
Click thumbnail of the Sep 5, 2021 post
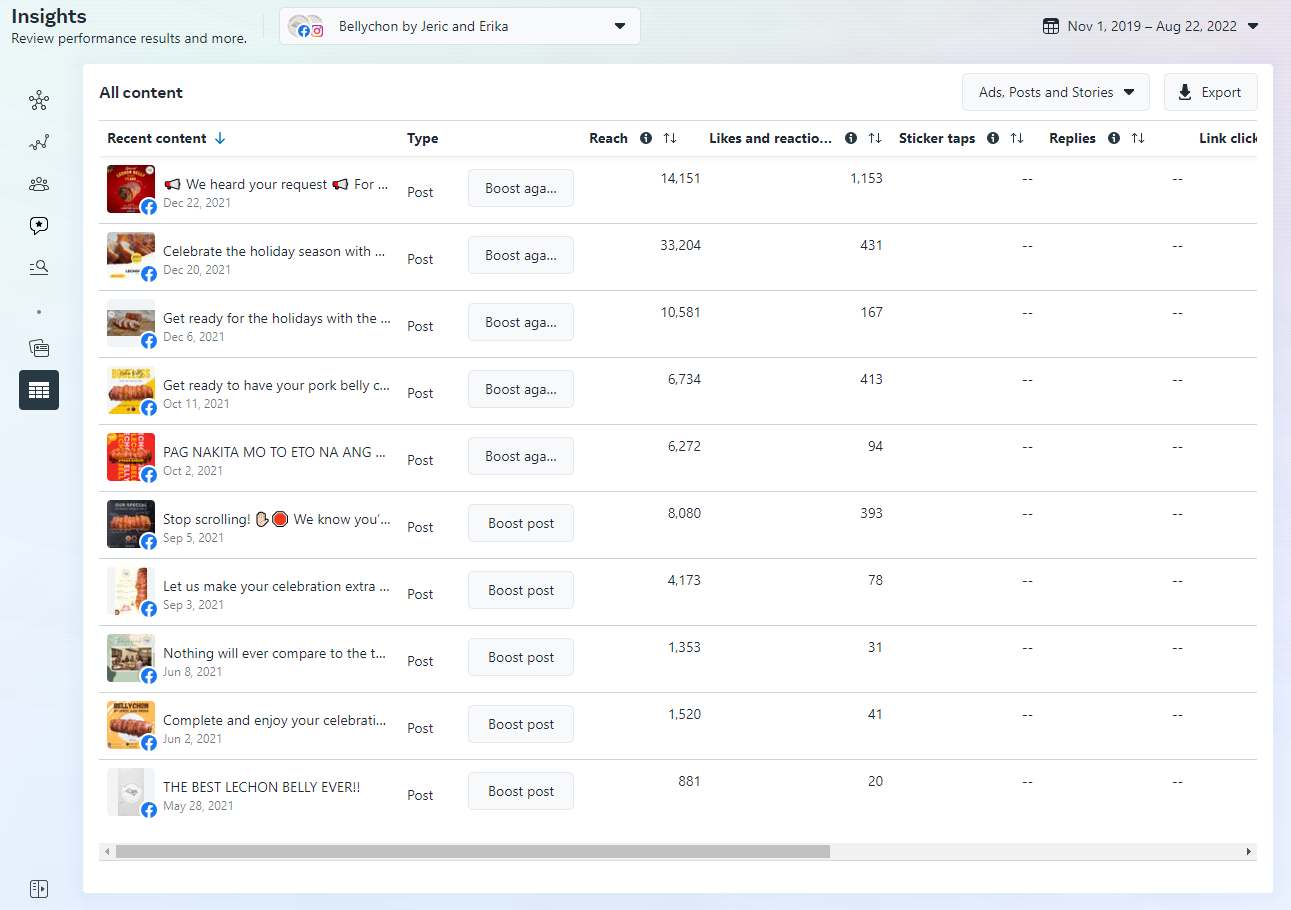[131, 524]
